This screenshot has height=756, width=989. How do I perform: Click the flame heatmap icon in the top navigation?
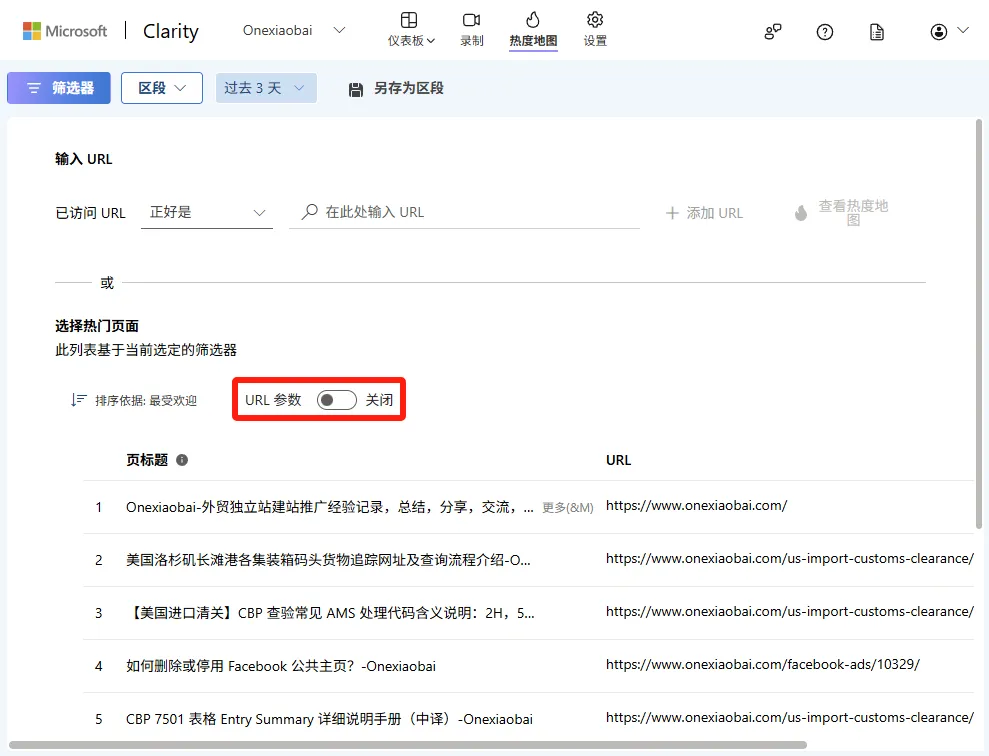coord(533,19)
